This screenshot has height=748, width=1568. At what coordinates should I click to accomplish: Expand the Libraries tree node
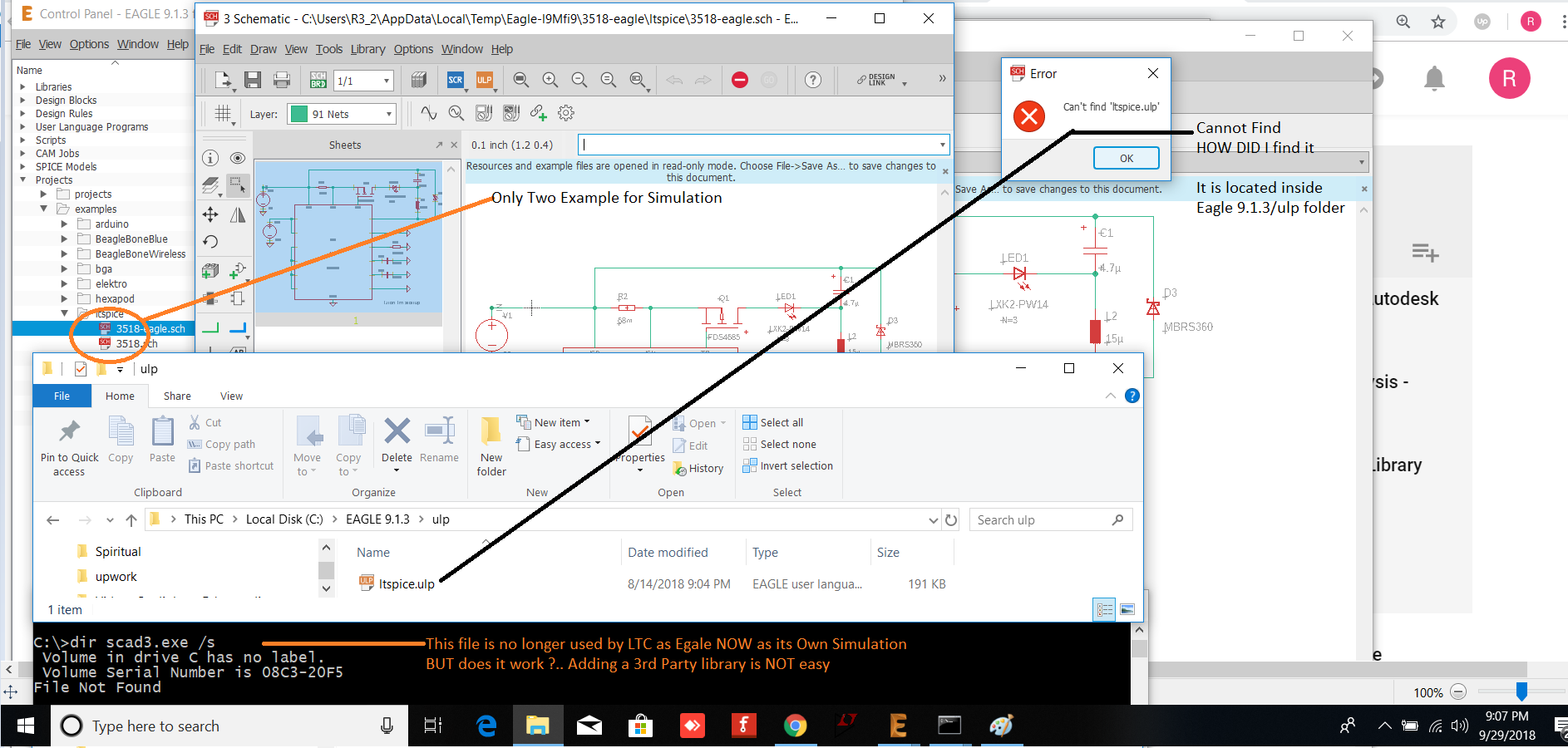[22, 86]
